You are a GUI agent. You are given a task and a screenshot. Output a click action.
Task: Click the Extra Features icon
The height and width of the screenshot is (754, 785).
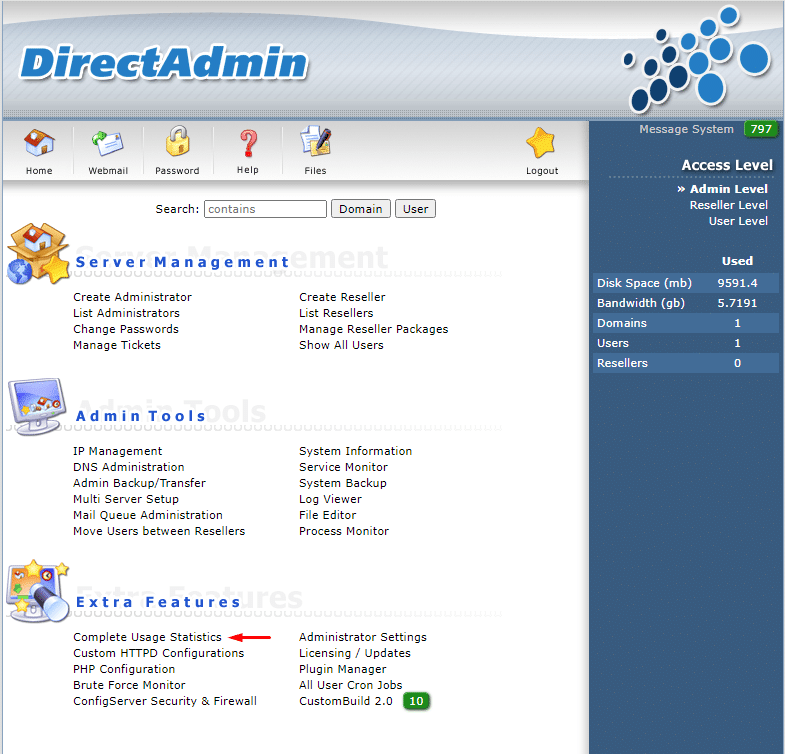38,591
